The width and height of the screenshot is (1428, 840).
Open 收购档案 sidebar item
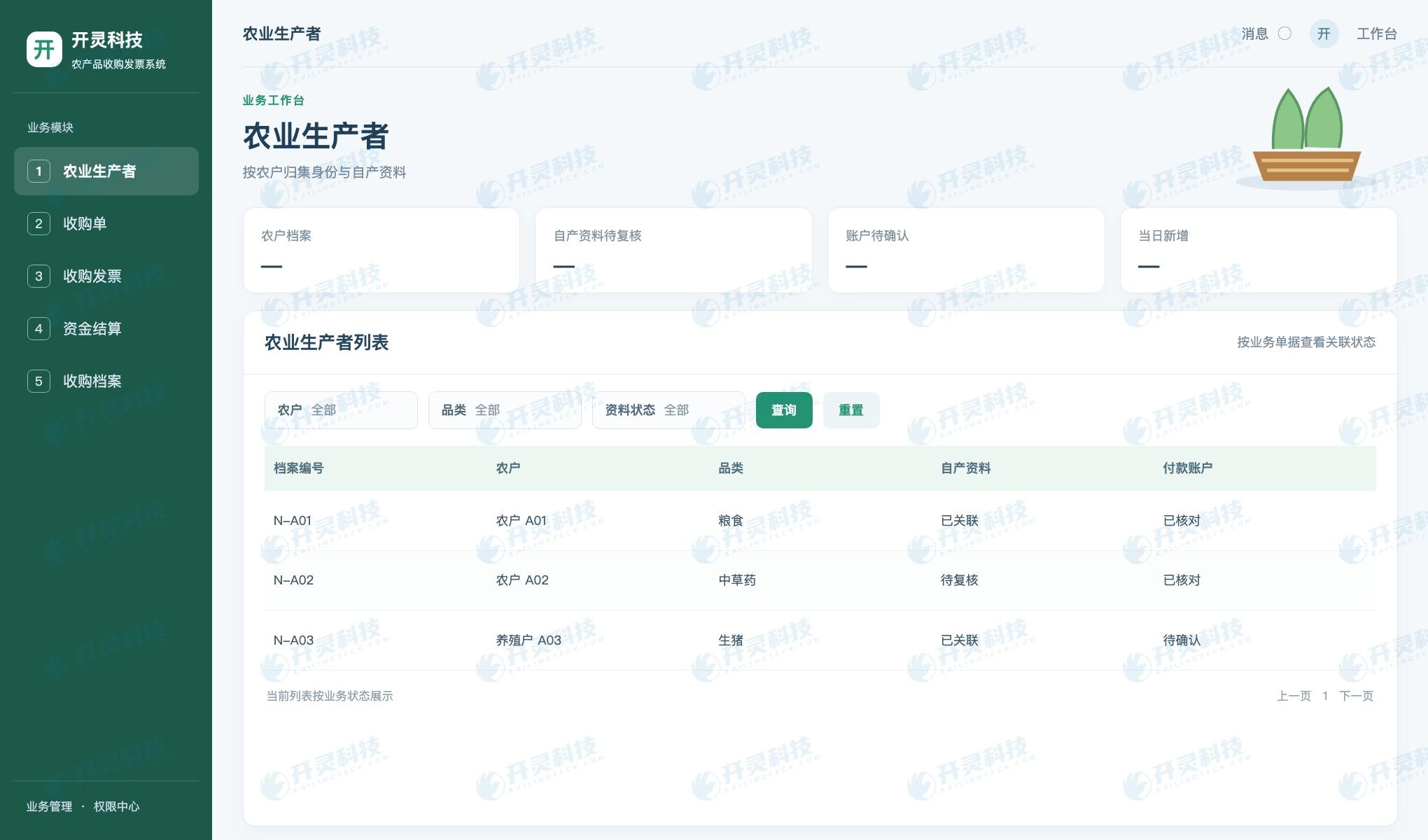click(106, 381)
